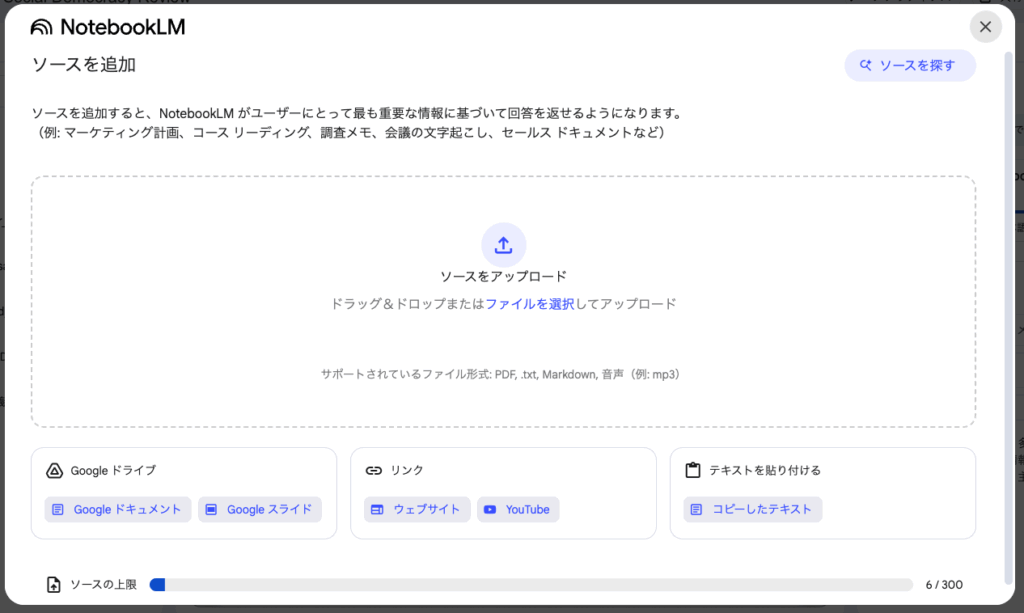Click the NotebookLM logo icon
Screen dimensions: 1024x613
[43, 27]
